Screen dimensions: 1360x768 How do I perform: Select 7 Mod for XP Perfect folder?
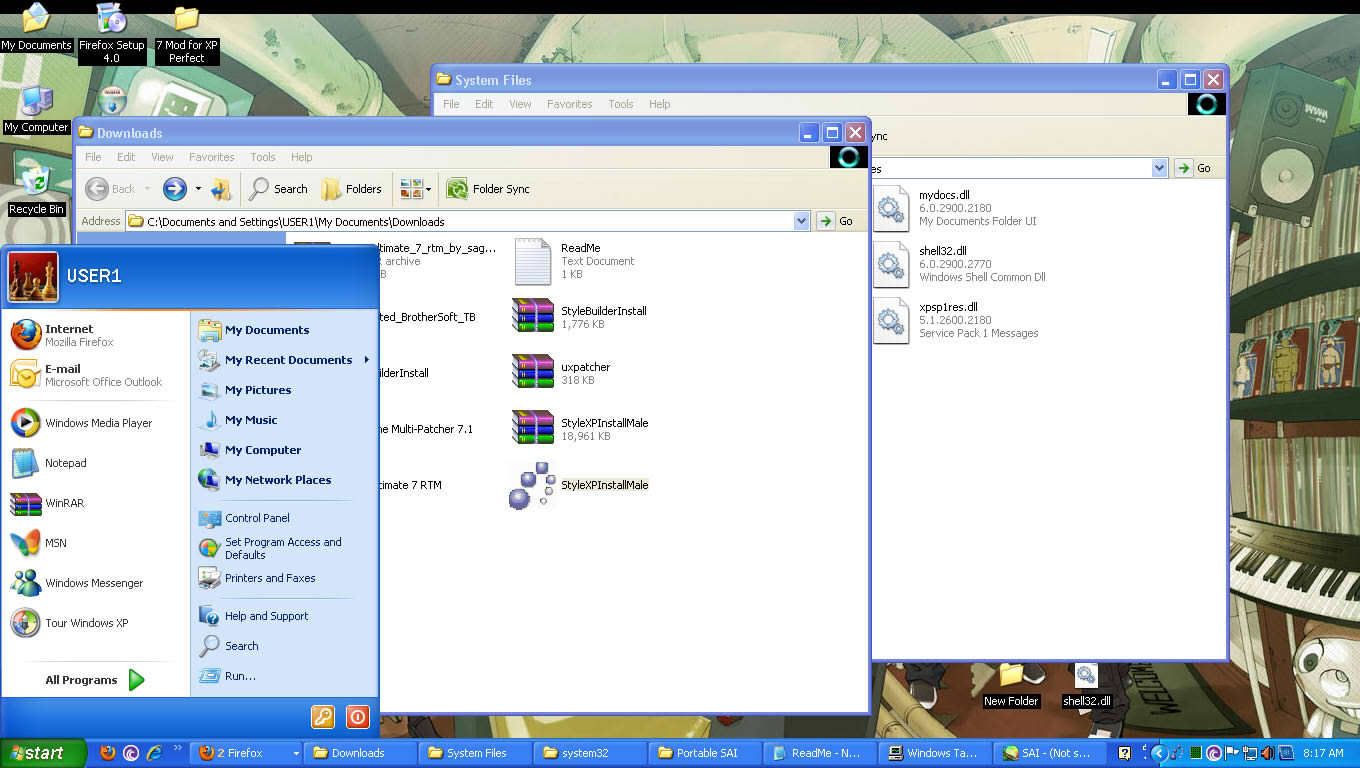click(x=187, y=33)
